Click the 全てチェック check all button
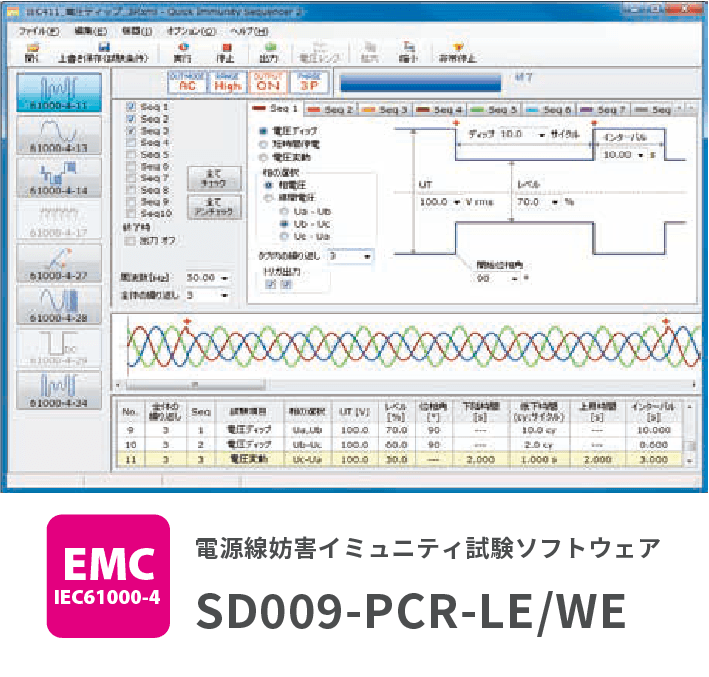Image resolution: width=709 pixels, height=677 pixels. click(x=214, y=178)
